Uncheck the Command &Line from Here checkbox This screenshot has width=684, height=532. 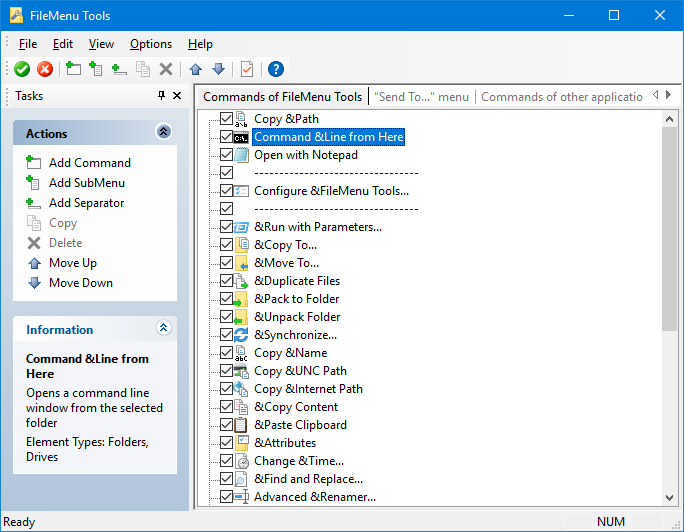pos(226,137)
